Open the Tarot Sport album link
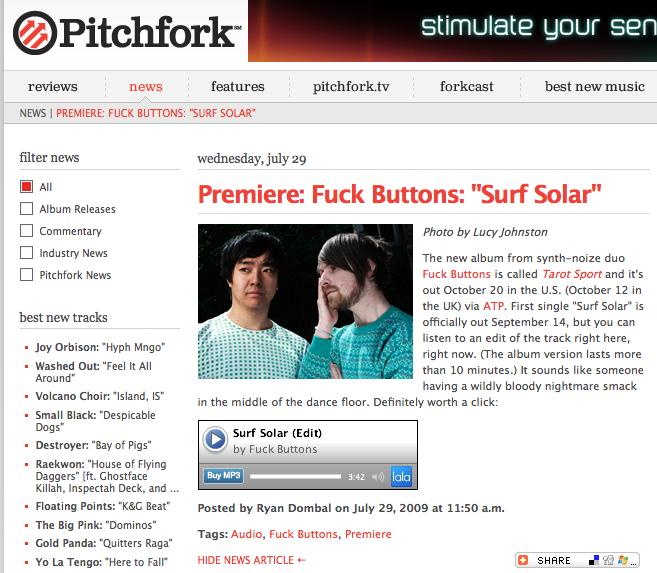The width and height of the screenshot is (657, 573). pyautogui.click(x=572, y=274)
